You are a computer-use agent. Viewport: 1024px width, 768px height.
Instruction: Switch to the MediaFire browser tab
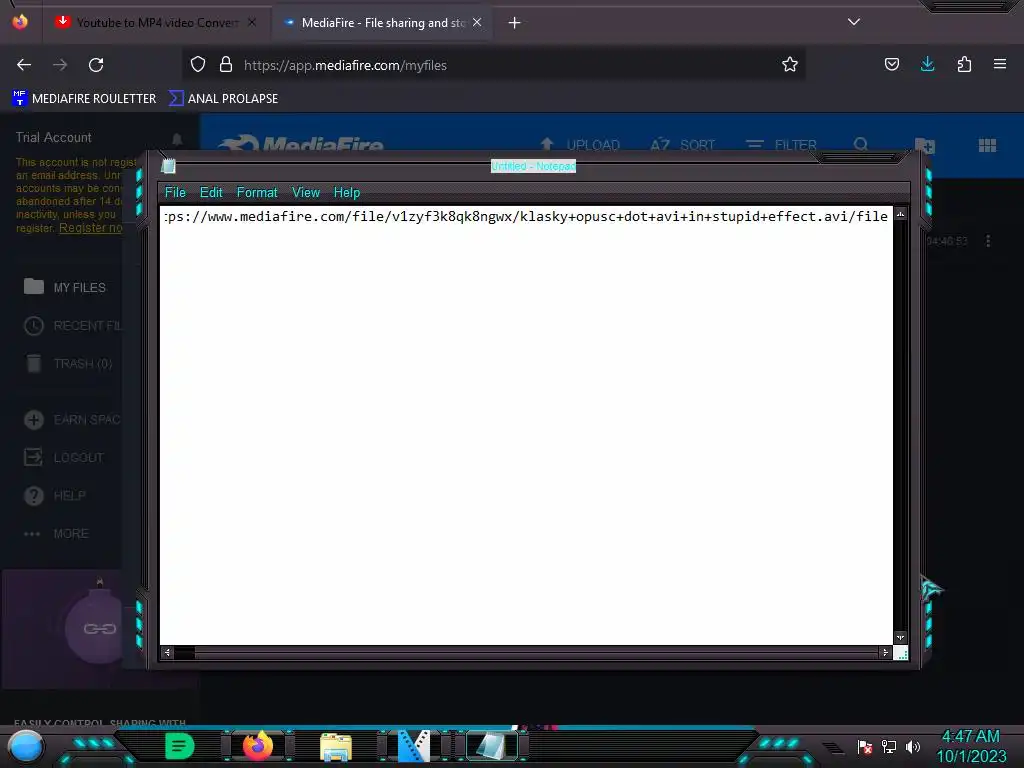382,23
